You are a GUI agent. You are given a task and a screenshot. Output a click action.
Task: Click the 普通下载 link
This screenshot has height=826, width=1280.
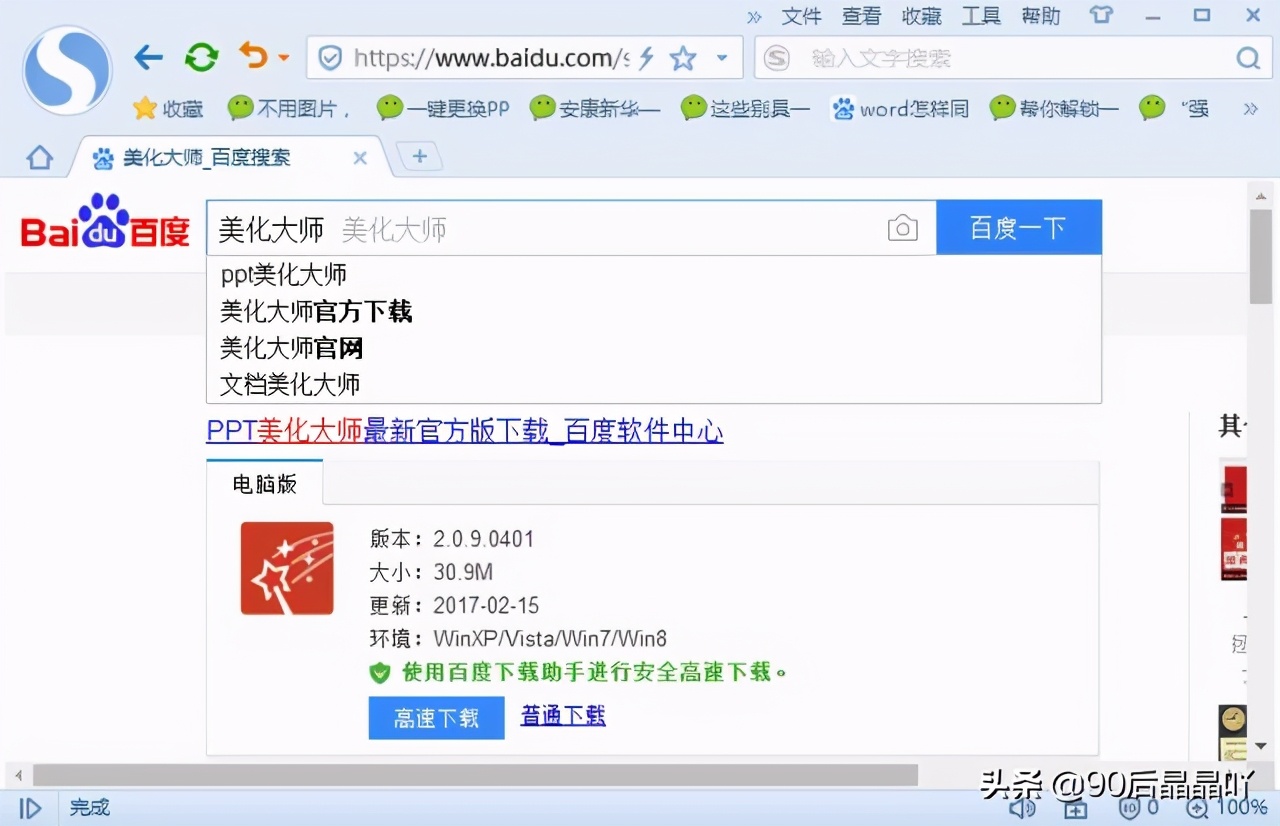(x=563, y=715)
